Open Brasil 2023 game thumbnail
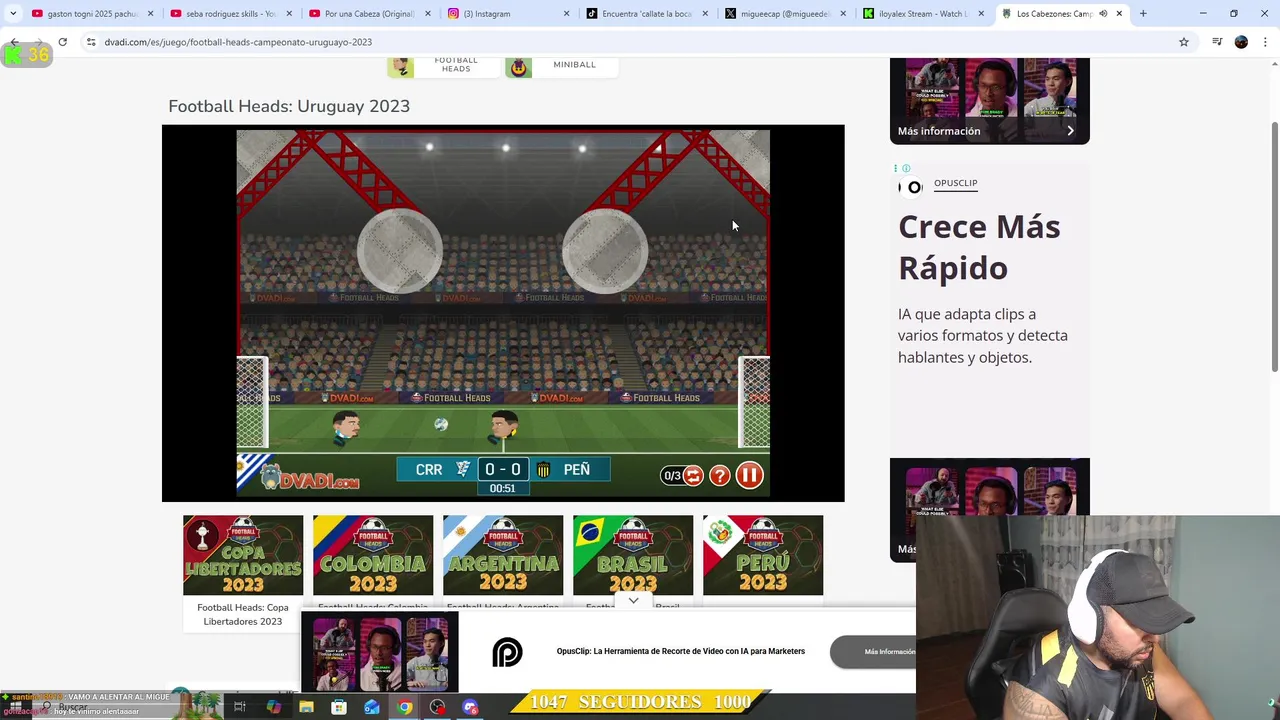This screenshot has width=1280, height=720. (633, 555)
